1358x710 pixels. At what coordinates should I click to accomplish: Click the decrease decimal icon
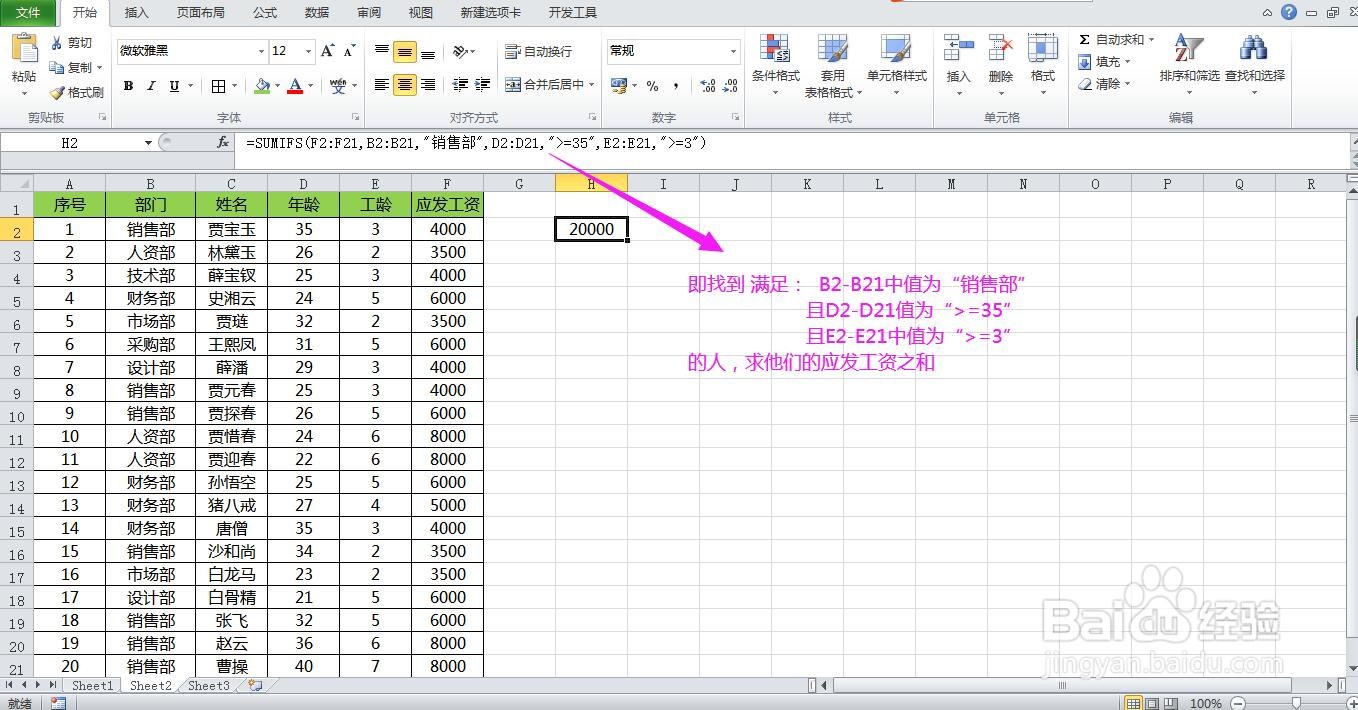731,86
